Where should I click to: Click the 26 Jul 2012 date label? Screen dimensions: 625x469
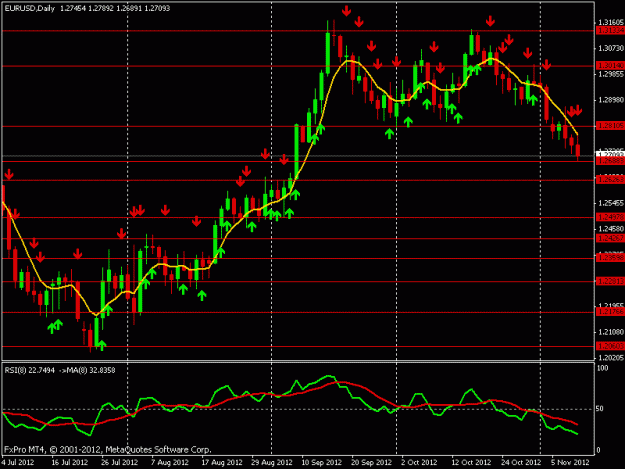point(120,462)
